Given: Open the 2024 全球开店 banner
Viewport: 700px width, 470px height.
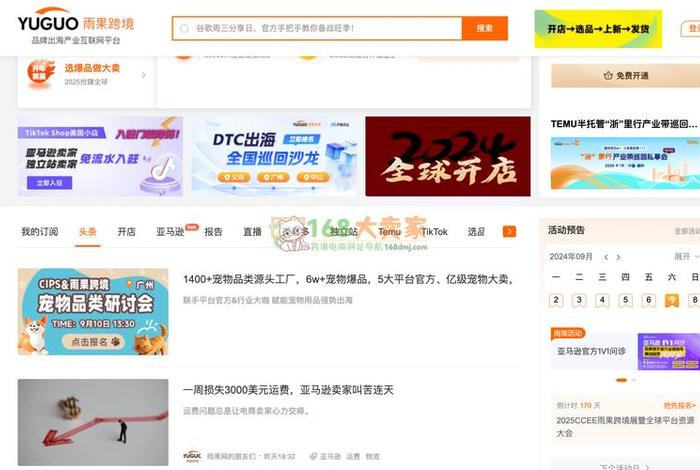Looking at the screenshot, I should click(x=448, y=156).
